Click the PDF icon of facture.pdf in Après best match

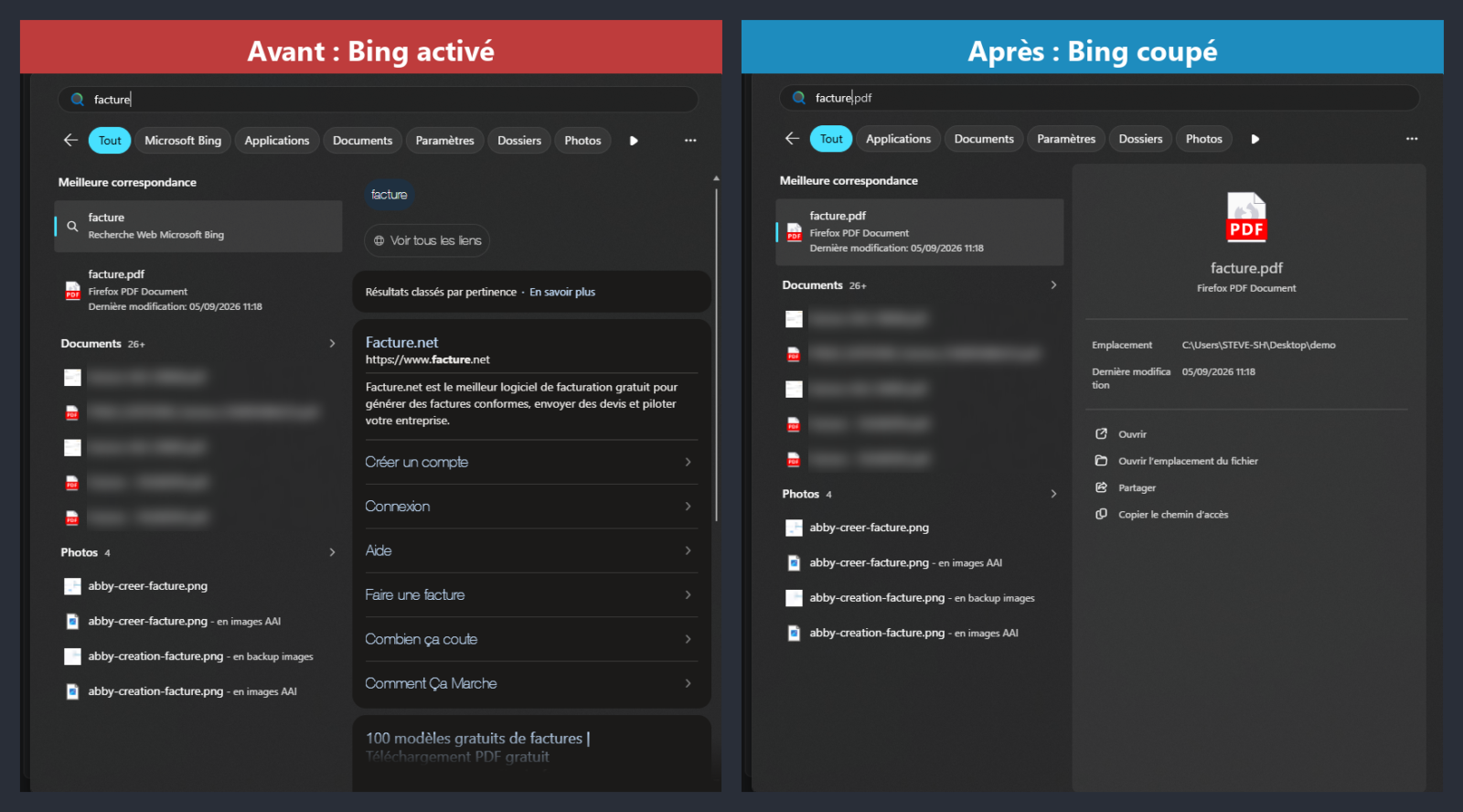click(794, 232)
